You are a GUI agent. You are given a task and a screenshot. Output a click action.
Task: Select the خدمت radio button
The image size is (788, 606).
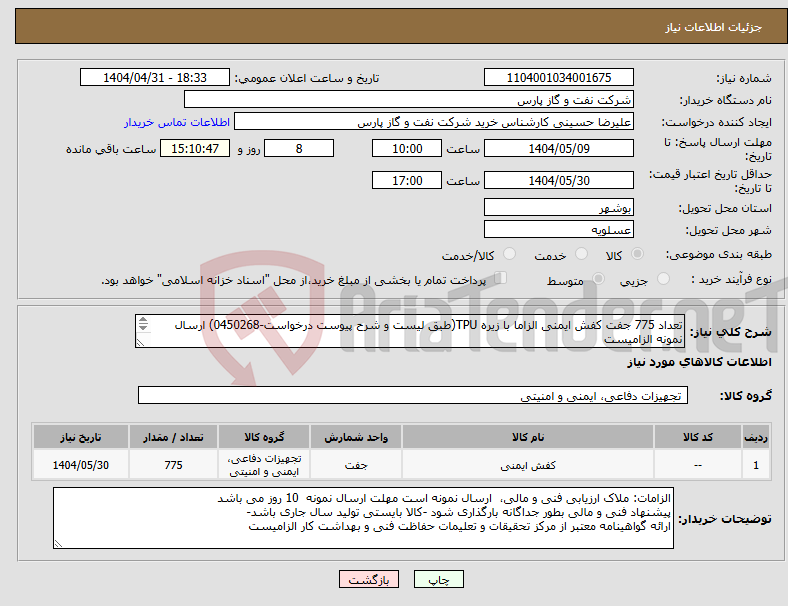(x=581, y=254)
